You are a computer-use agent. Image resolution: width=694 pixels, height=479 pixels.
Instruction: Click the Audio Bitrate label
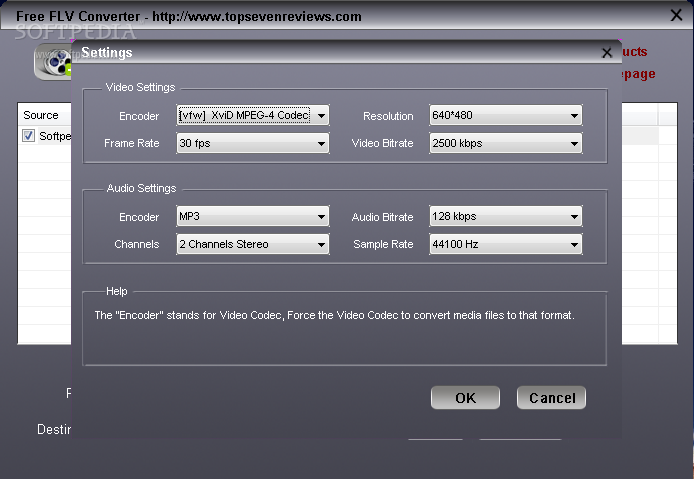382,217
